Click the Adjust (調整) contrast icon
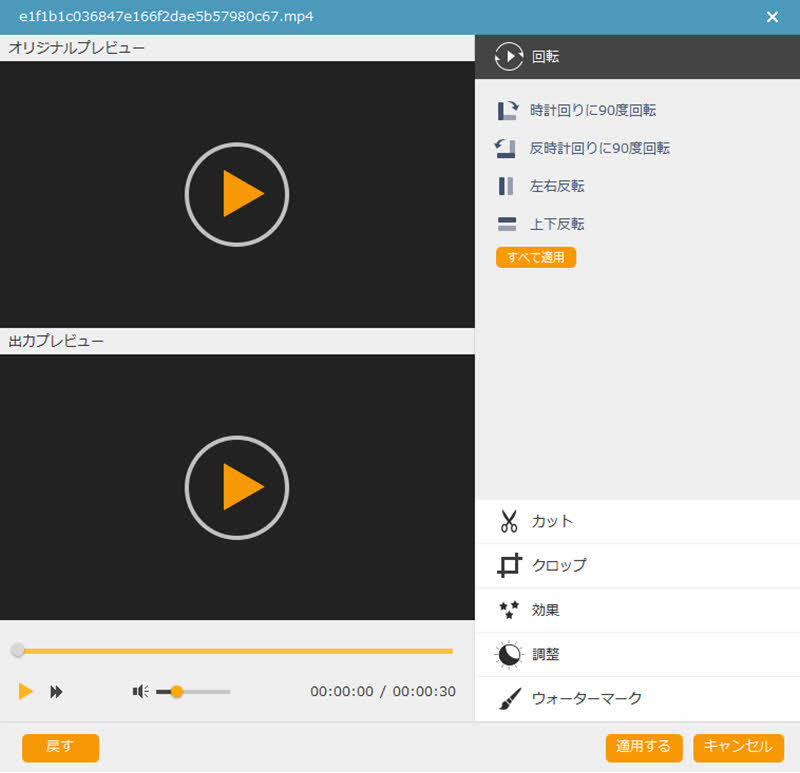Screen dimensions: 800x773 pos(509,655)
